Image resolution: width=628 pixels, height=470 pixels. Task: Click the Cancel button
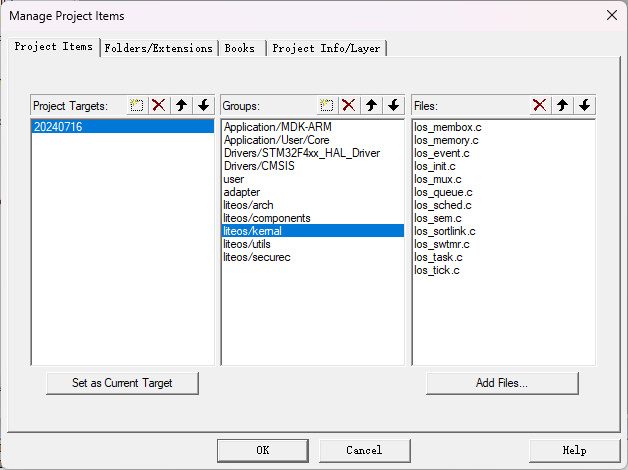coord(364,450)
